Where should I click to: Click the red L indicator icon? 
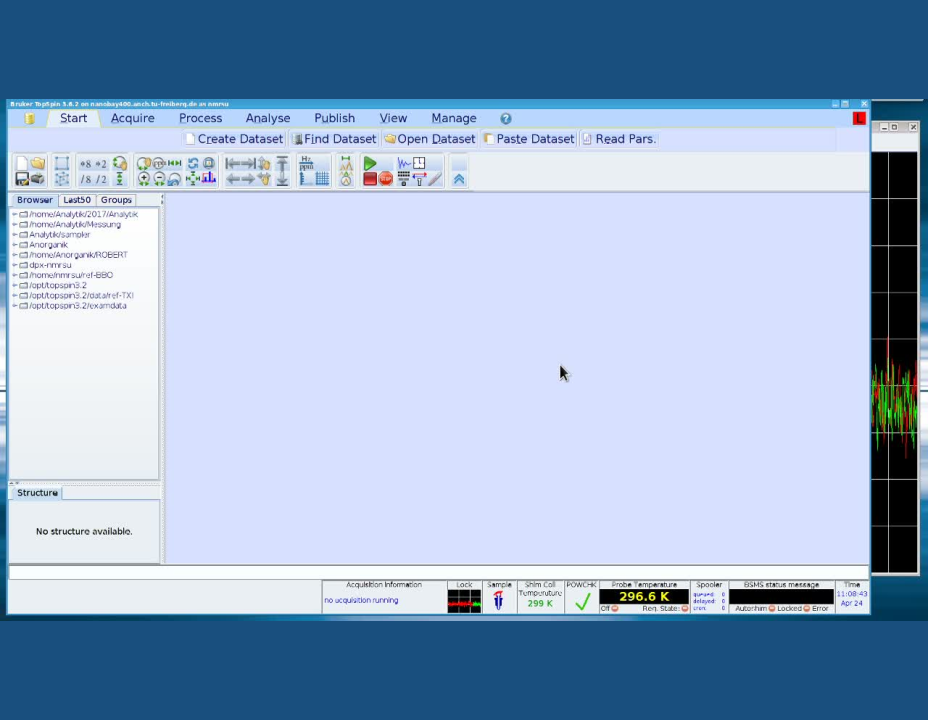(x=859, y=119)
